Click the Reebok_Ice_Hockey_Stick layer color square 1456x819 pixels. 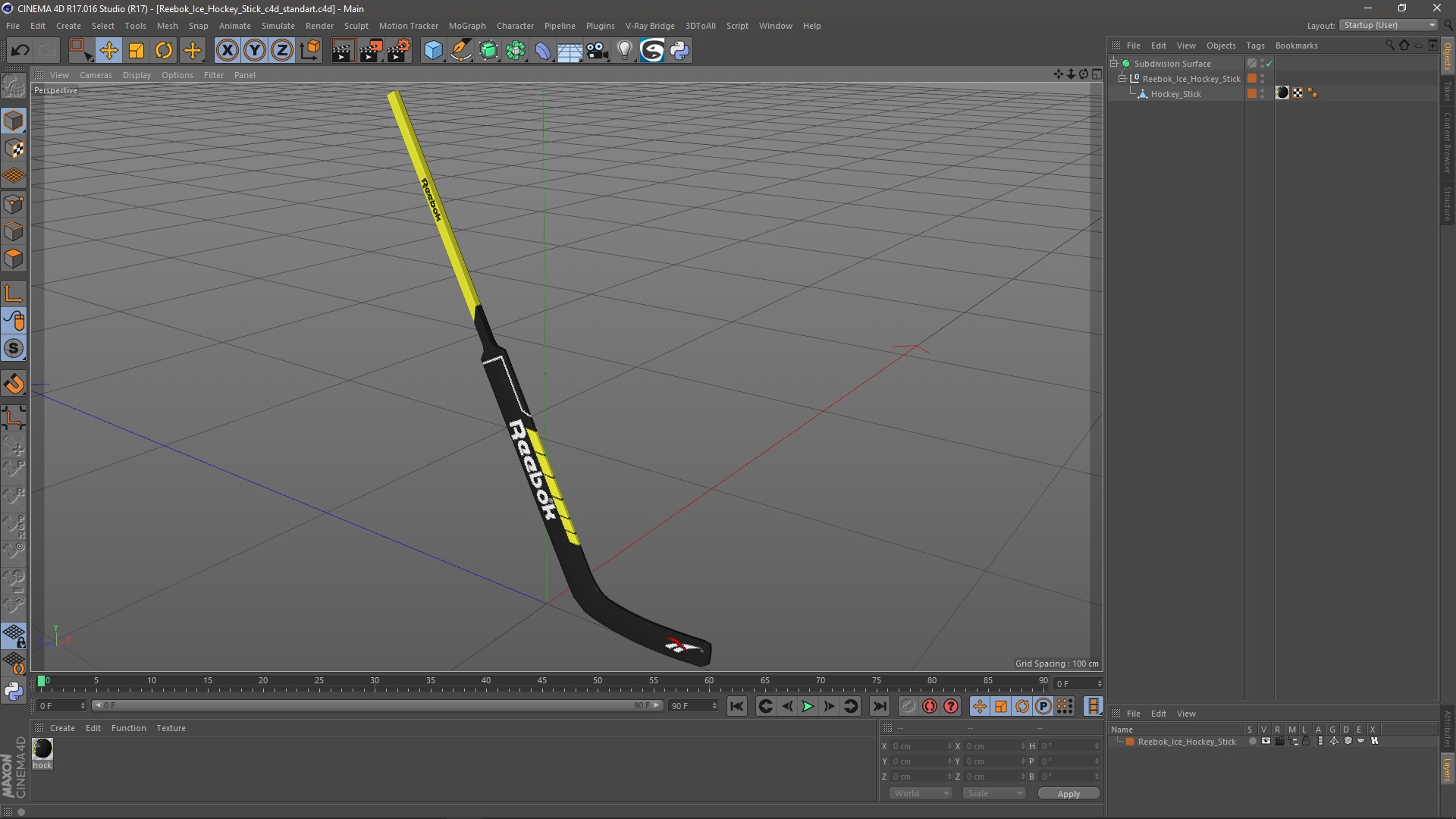click(x=1252, y=79)
